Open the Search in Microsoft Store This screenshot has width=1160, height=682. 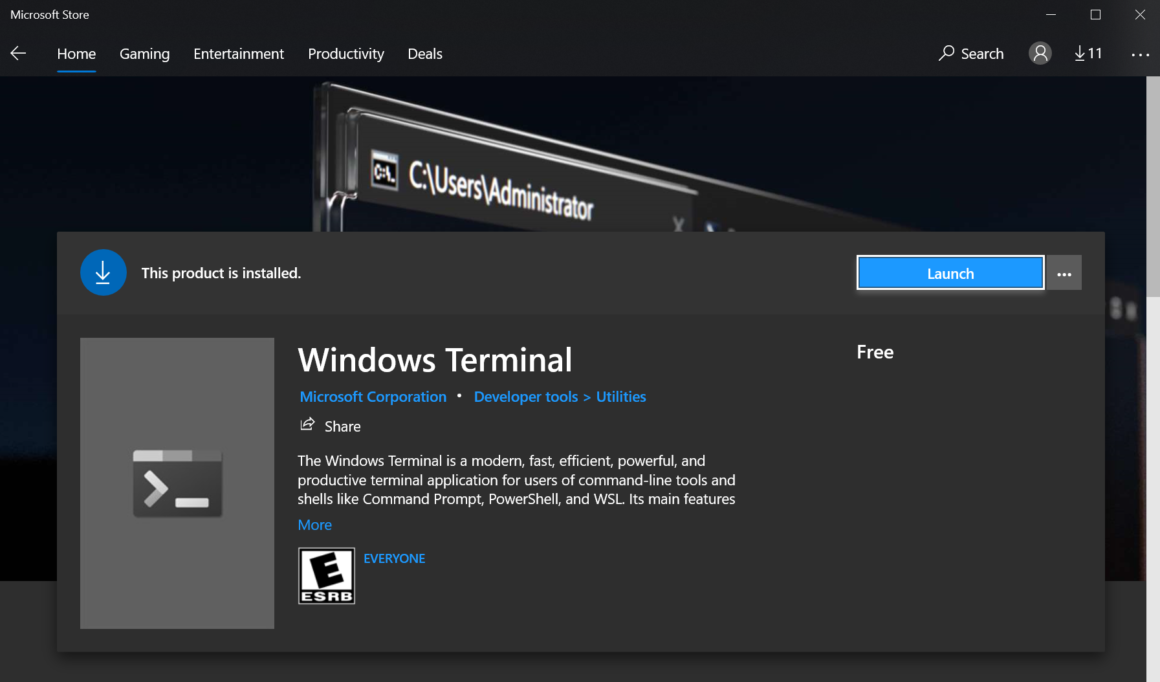pos(970,53)
